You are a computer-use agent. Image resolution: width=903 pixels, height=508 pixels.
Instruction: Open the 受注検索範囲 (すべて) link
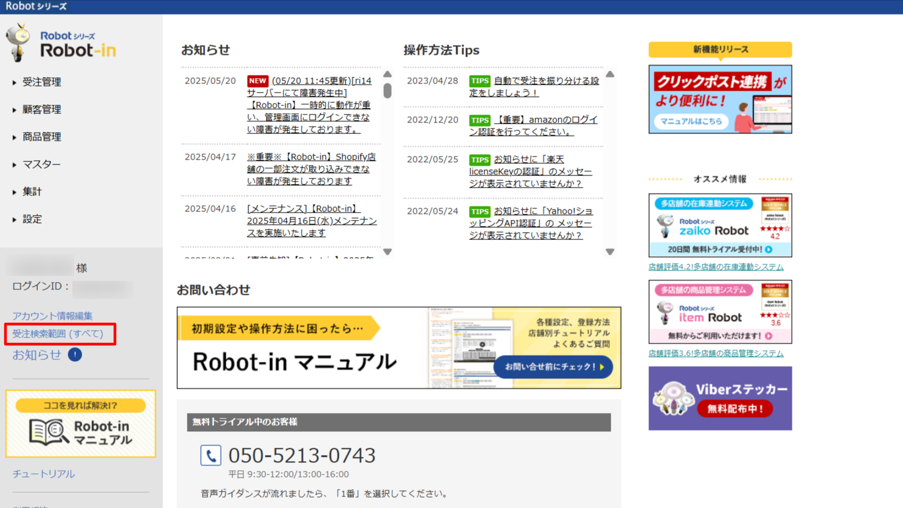pyautogui.click(x=58, y=333)
